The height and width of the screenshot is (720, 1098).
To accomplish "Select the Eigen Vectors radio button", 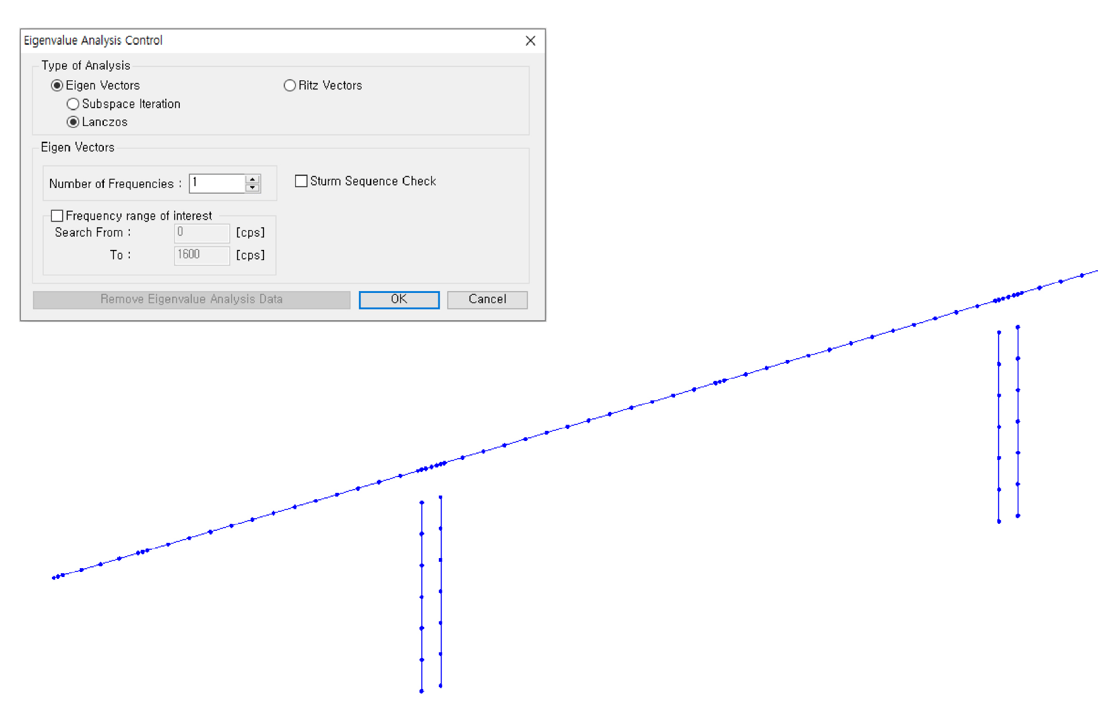I will tap(57, 86).
